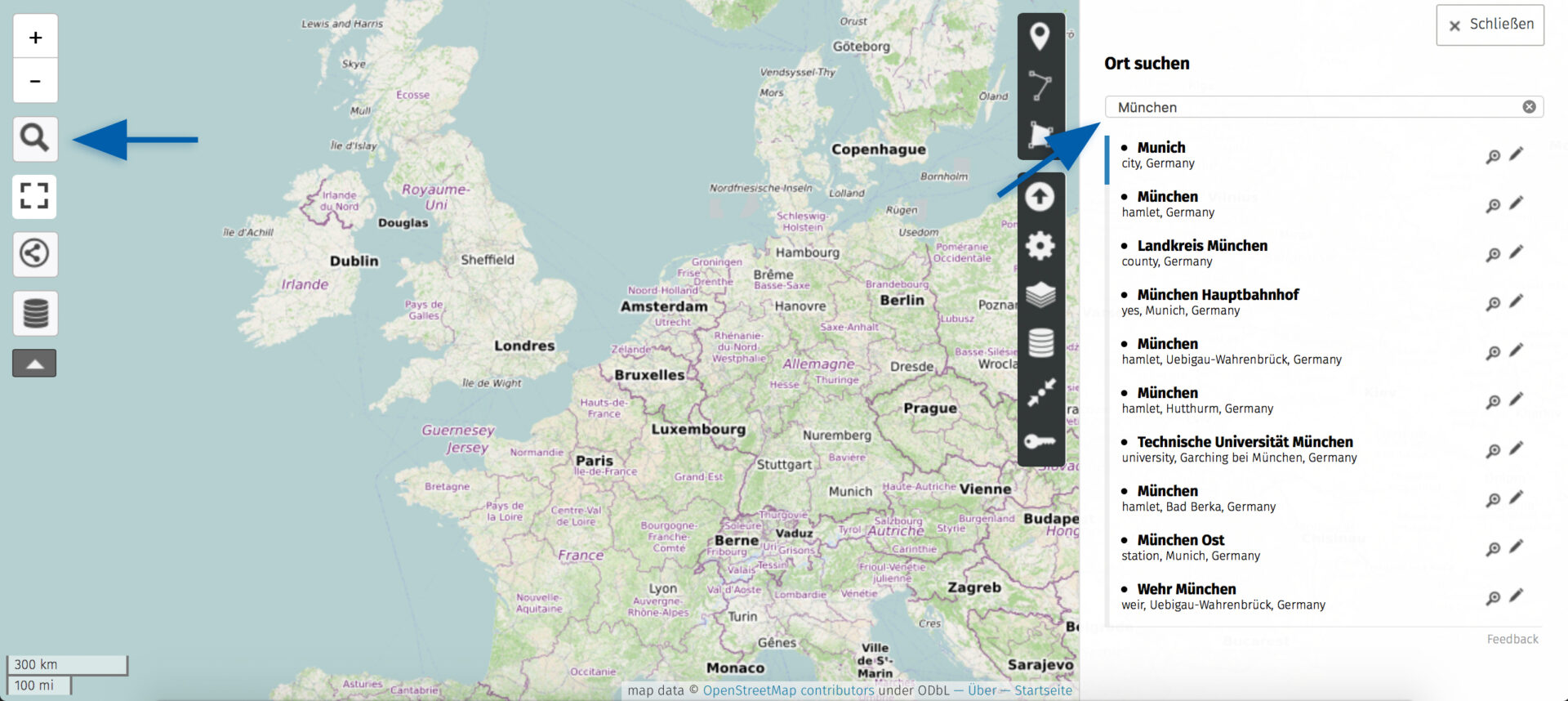Zoom in on the map

(x=35, y=37)
